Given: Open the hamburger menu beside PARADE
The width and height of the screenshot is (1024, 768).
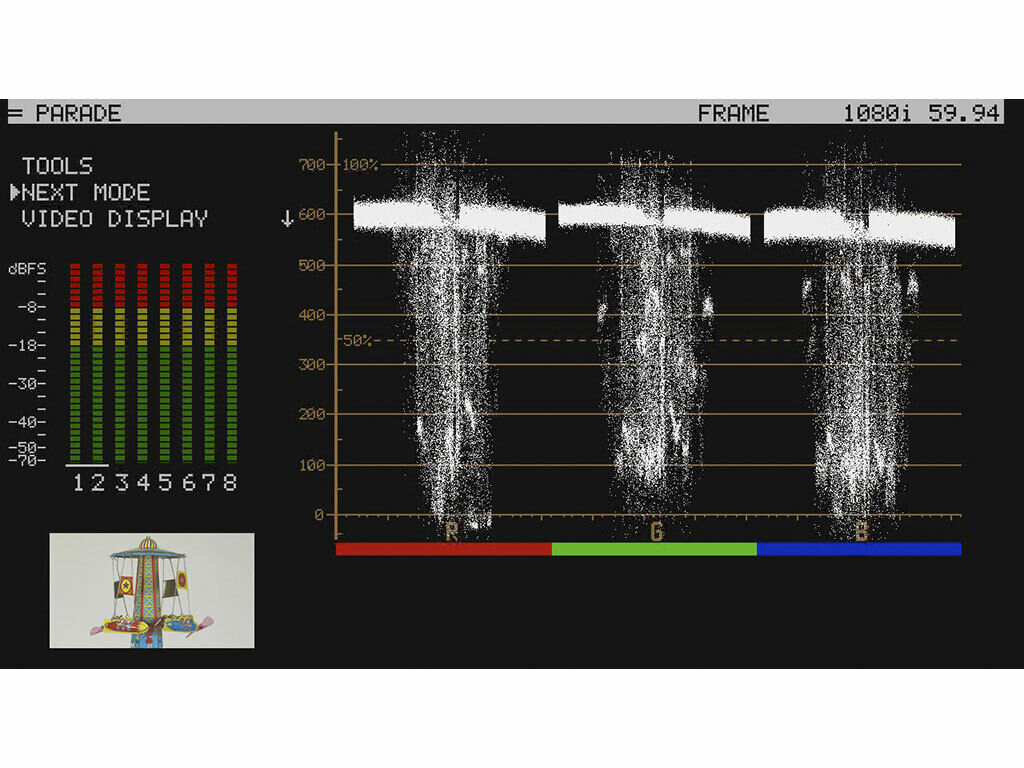Looking at the screenshot, I should coord(14,112).
